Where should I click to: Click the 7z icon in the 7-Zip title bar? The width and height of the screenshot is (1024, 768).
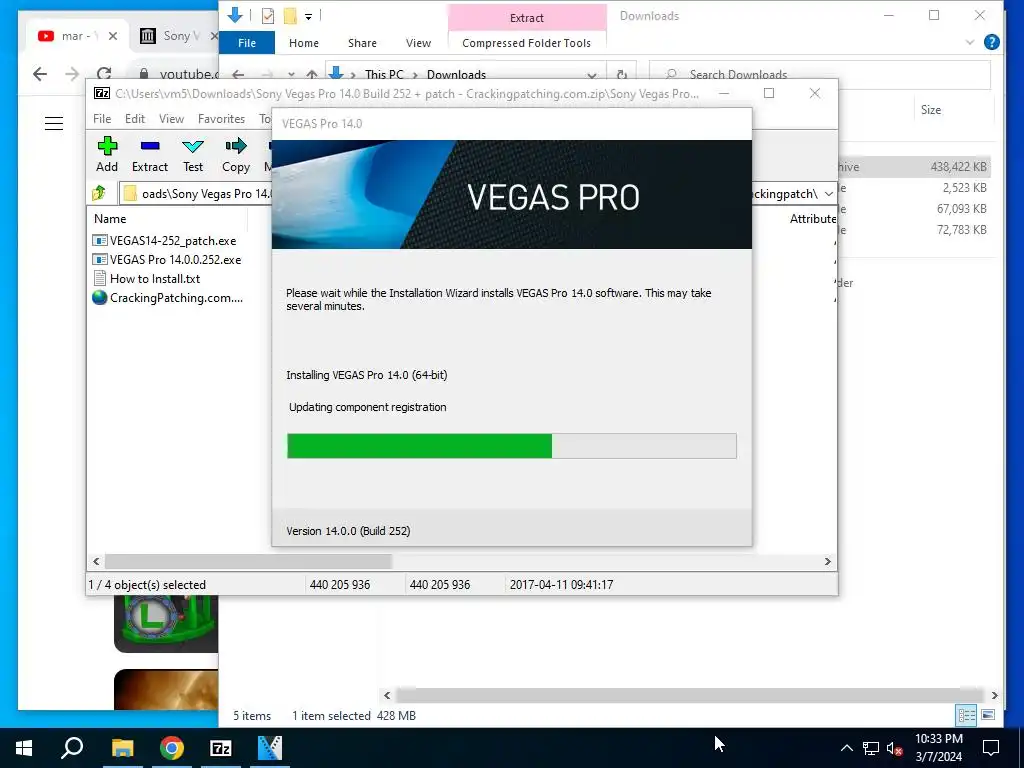[x=102, y=93]
